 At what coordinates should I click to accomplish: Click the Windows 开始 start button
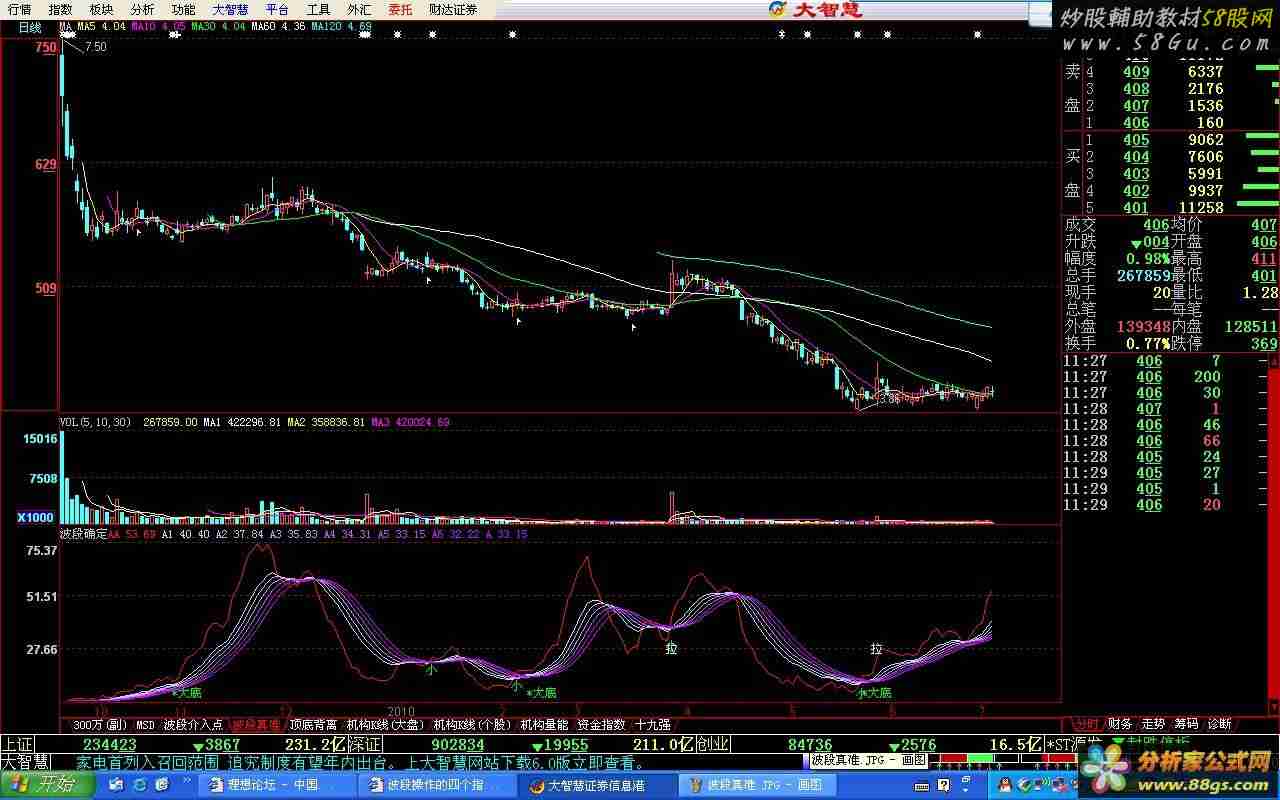pos(47,785)
